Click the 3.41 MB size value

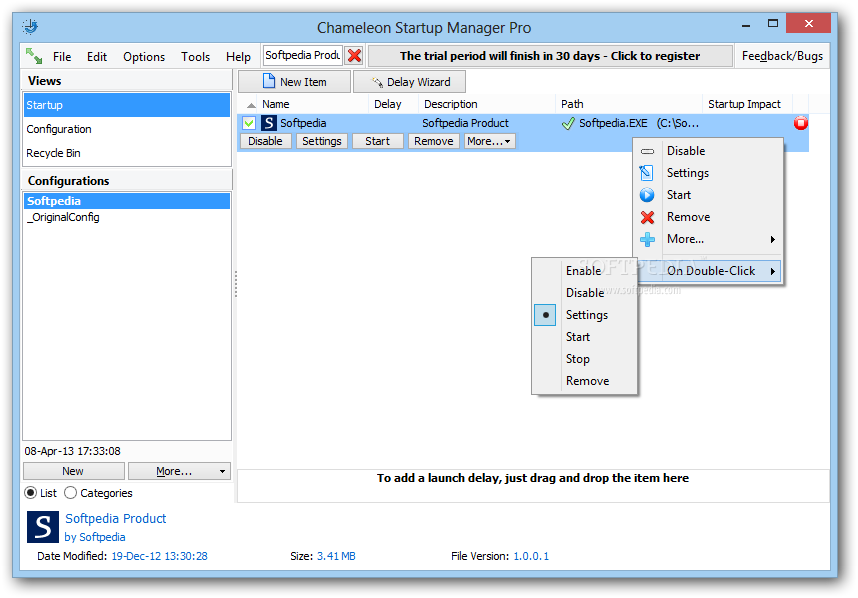336,556
